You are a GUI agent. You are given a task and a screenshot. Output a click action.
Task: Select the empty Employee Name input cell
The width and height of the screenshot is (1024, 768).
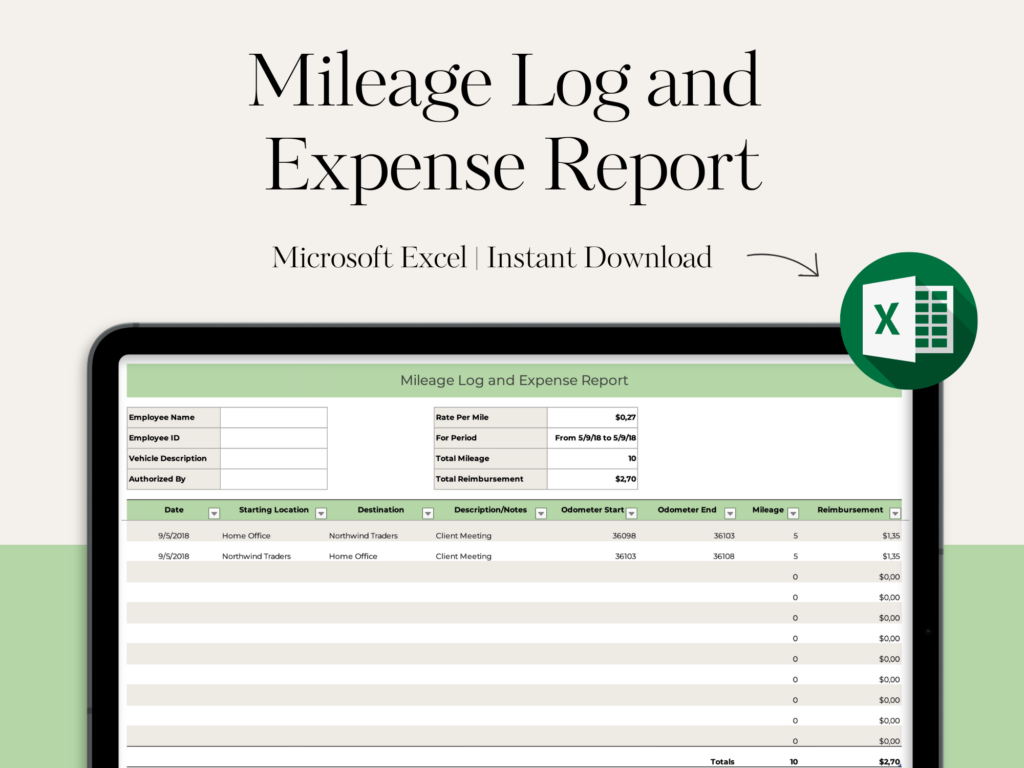(x=273, y=417)
